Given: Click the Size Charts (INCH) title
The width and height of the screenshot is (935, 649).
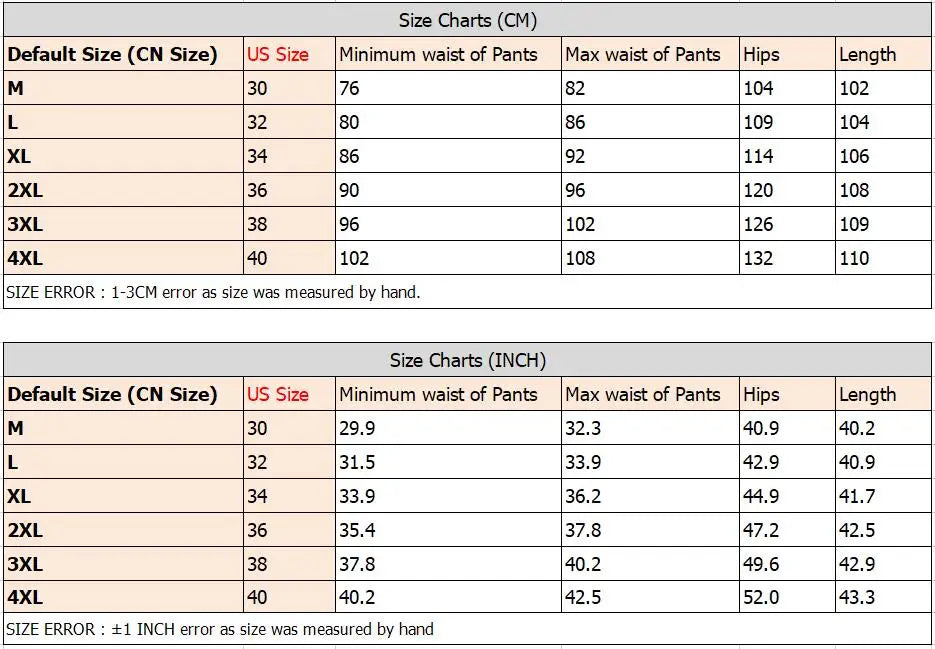Looking at the screenshot, I should tap(468, 360).
